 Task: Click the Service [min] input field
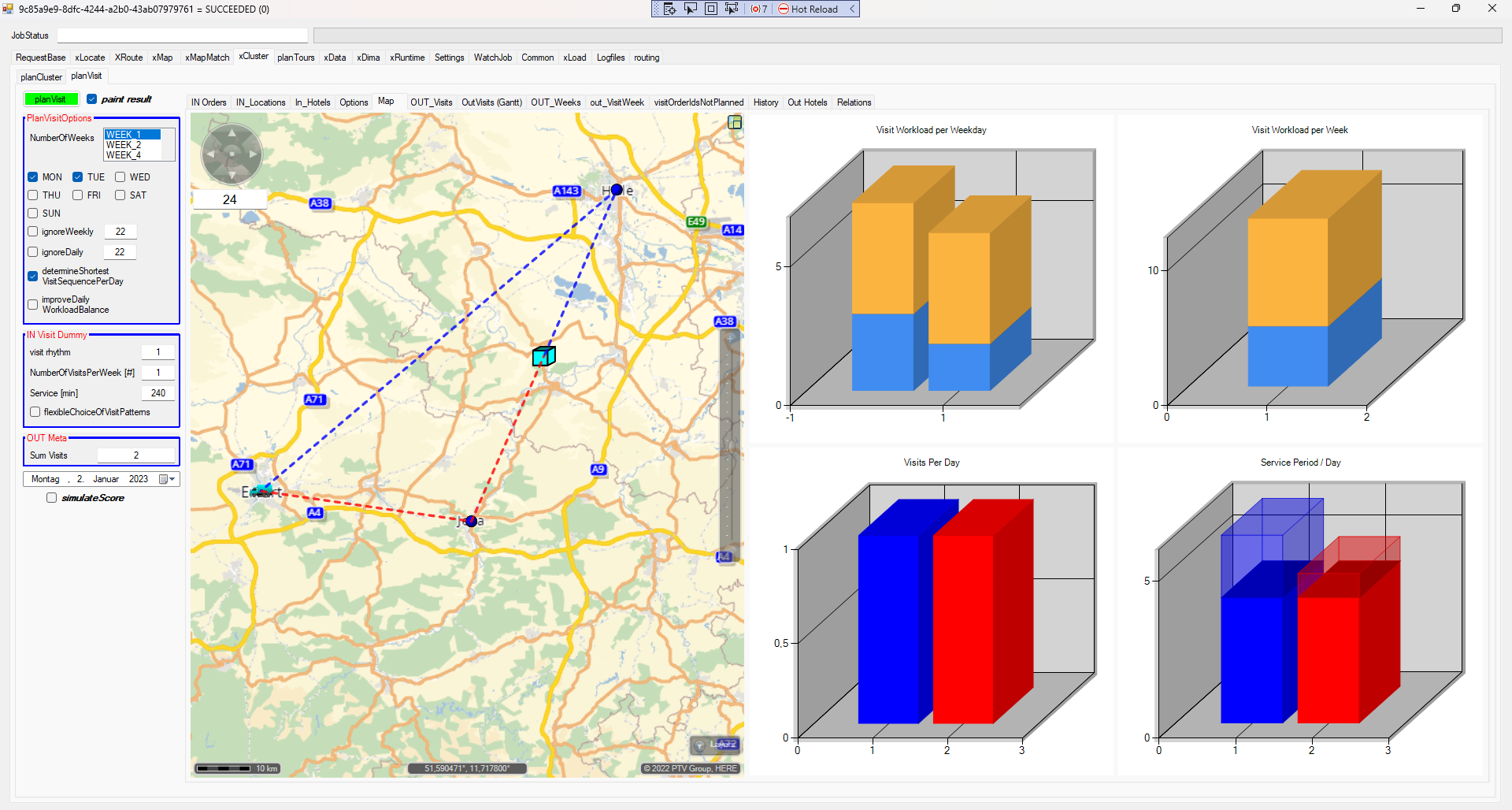click(x=157, y=393)
